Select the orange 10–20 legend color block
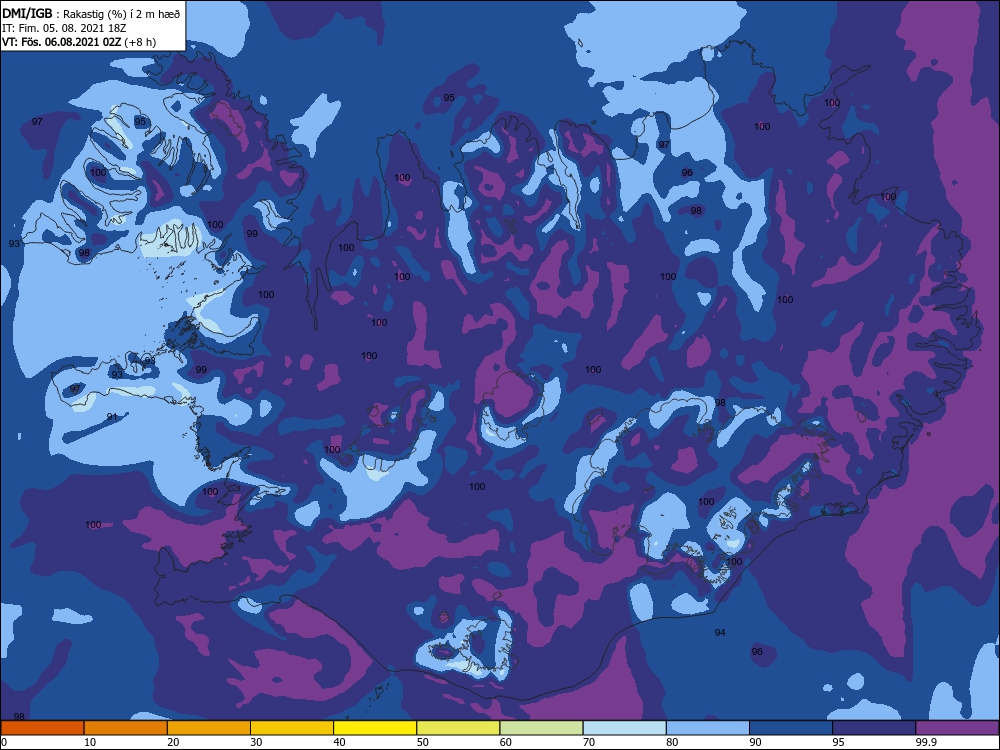The height and width of the screenshot is (750, 1000). tap(126, 728)
